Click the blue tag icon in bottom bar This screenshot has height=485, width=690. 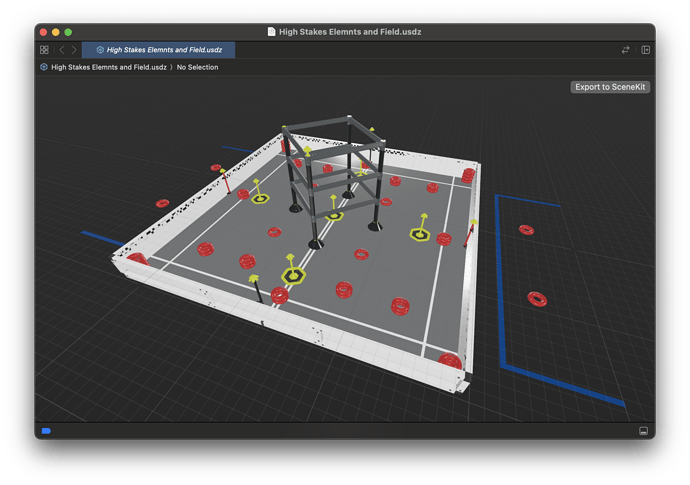point(46,431)
